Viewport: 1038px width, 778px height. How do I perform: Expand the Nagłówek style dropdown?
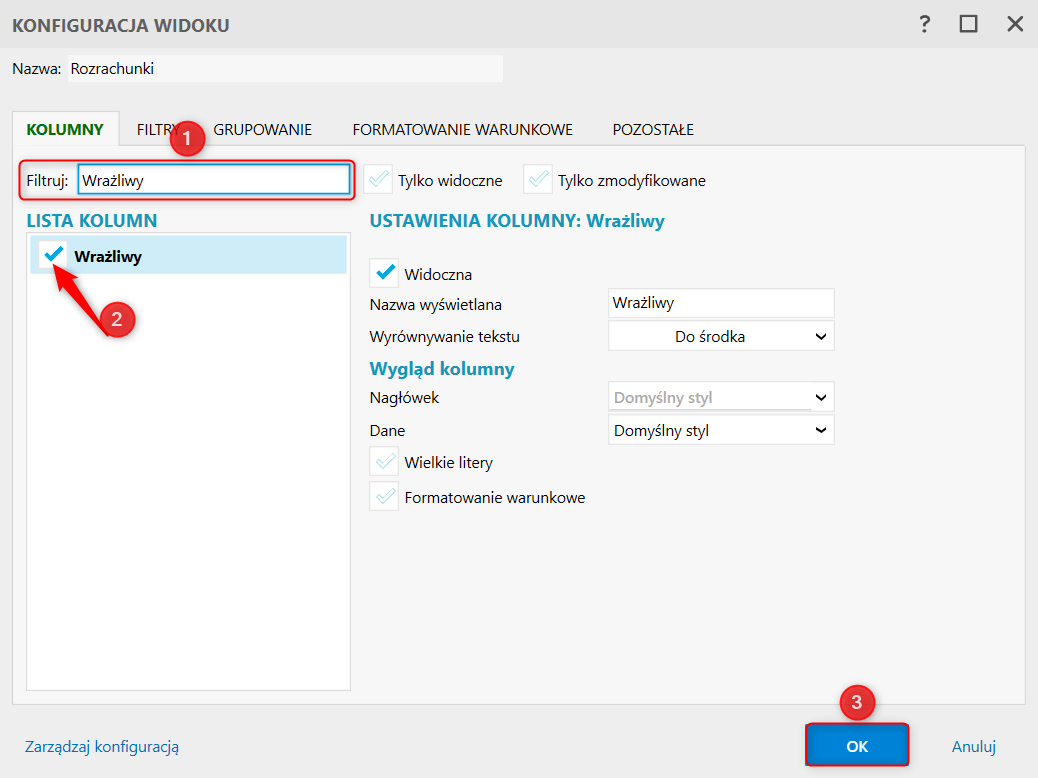point(721,397)
